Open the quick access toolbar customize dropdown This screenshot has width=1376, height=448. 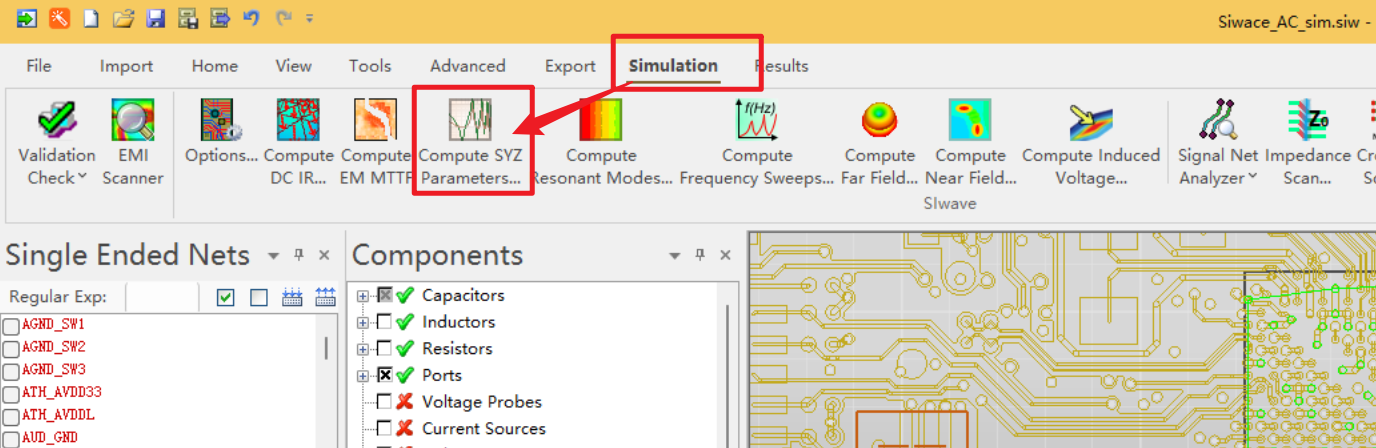(310, 18)
